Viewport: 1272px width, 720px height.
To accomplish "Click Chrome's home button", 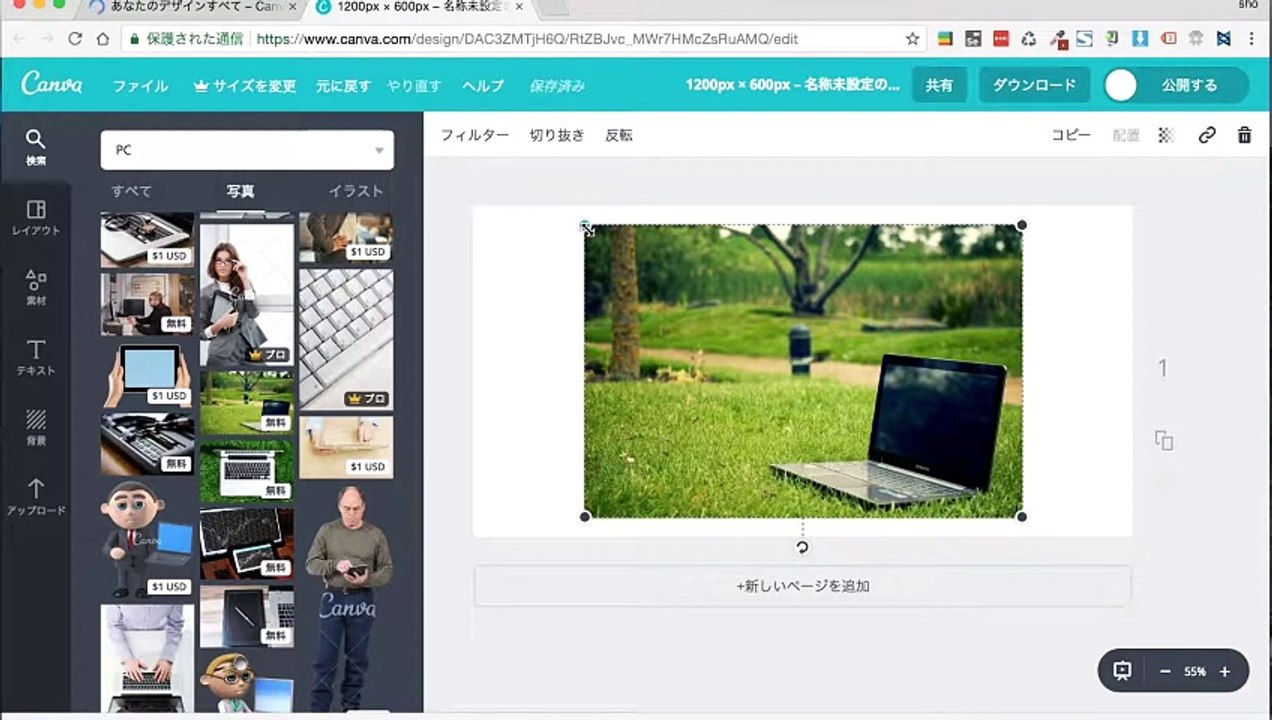I will click(x=103, y=39).
